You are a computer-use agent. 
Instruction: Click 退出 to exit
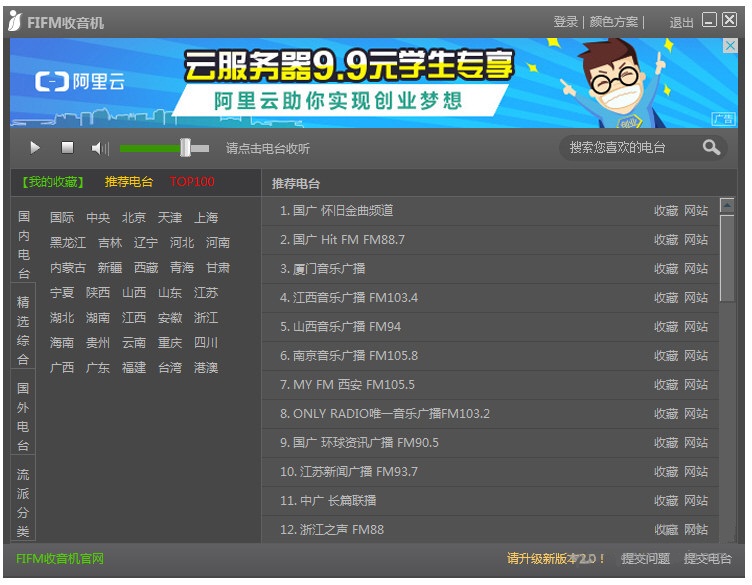682,22
